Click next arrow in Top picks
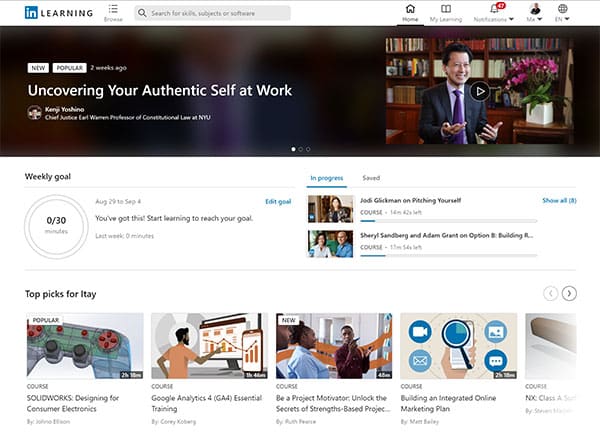This screenshot has height=447, width=600. [x=569, y=294]
